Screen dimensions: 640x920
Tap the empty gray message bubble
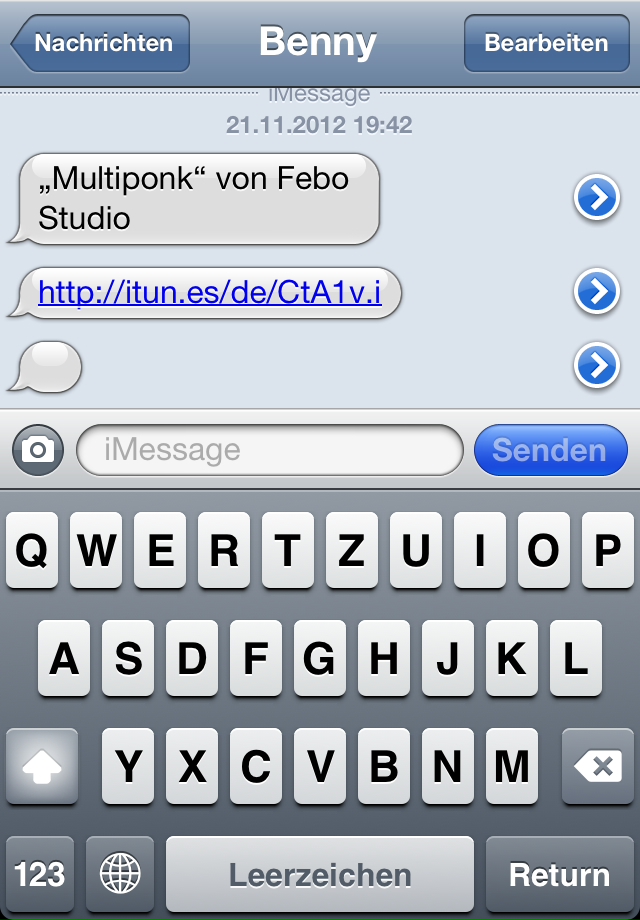coord(45,367)
